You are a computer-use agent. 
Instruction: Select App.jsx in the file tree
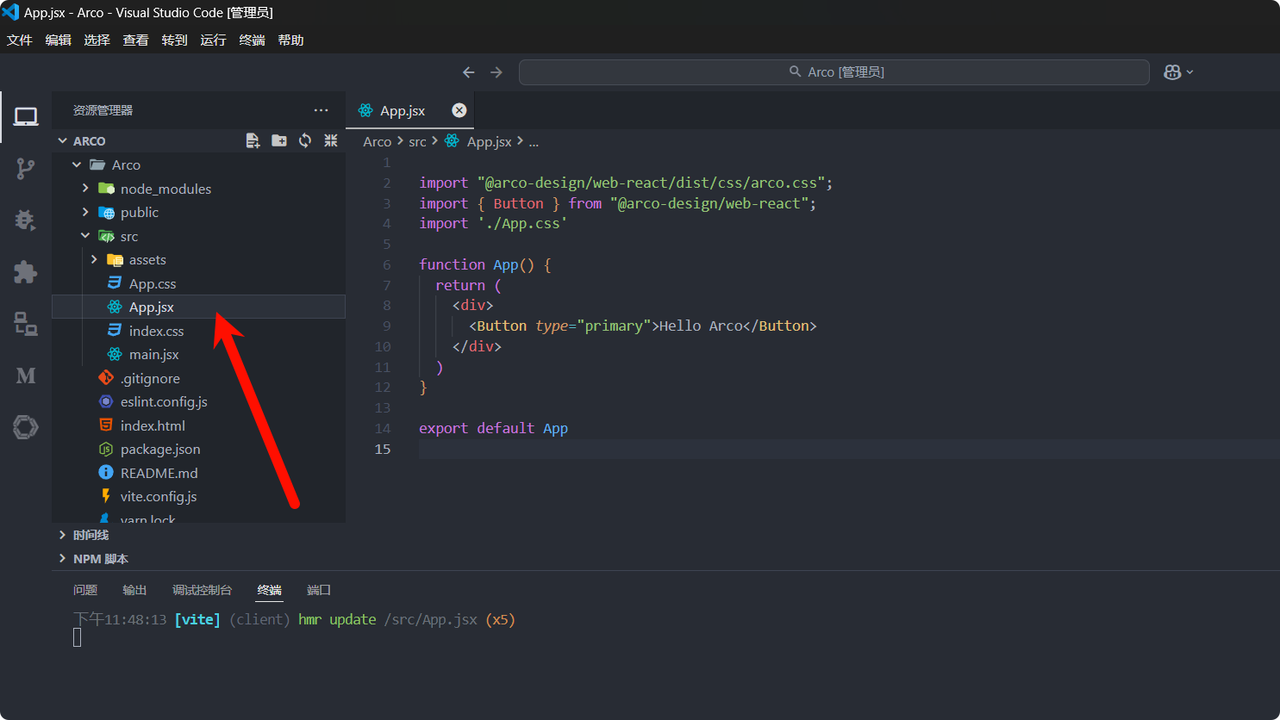point(199,307)
